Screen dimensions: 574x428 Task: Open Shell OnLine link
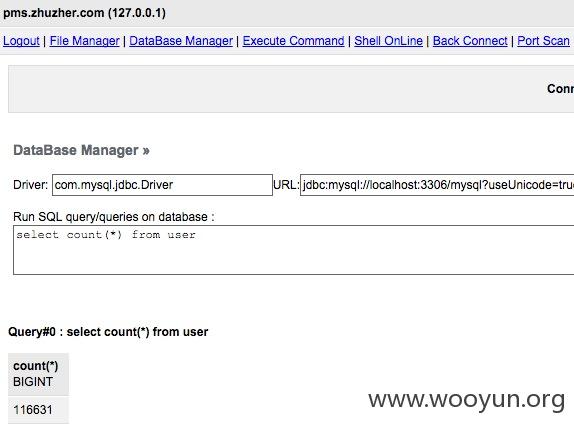(x=388, y=41)
